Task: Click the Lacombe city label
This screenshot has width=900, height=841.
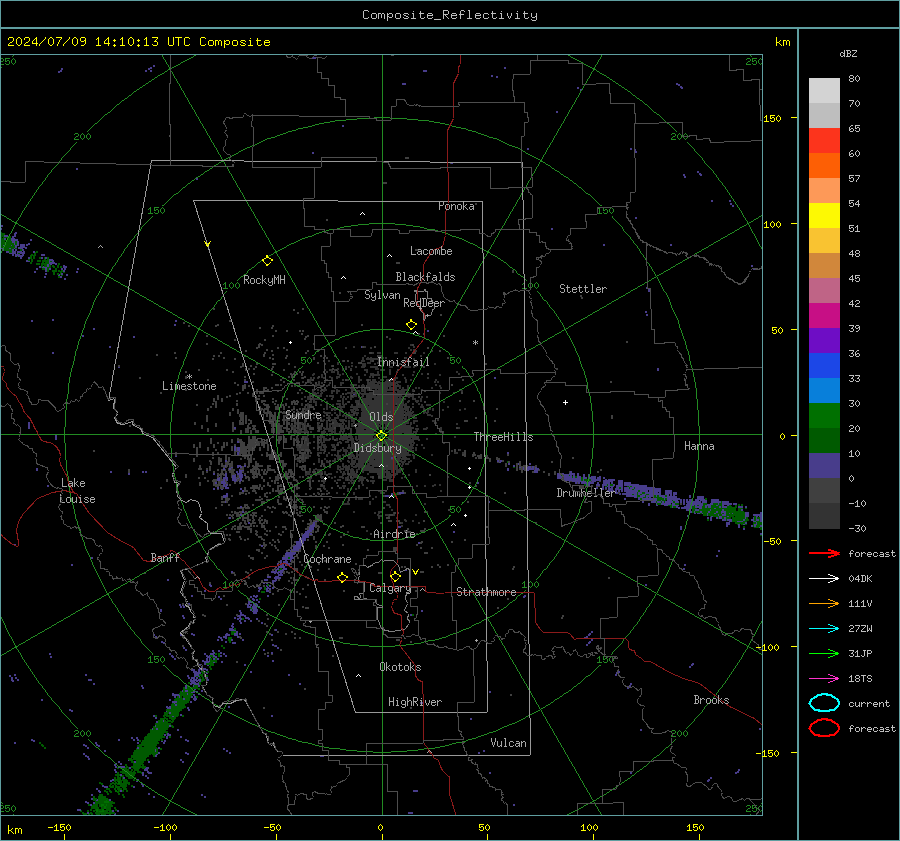Action: (431, 251)
